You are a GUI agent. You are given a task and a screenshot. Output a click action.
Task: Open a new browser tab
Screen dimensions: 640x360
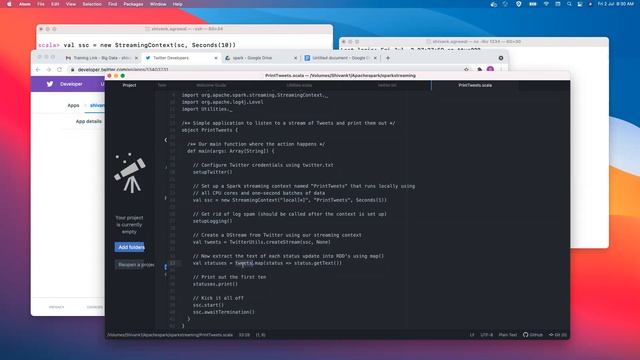point(388,58)
